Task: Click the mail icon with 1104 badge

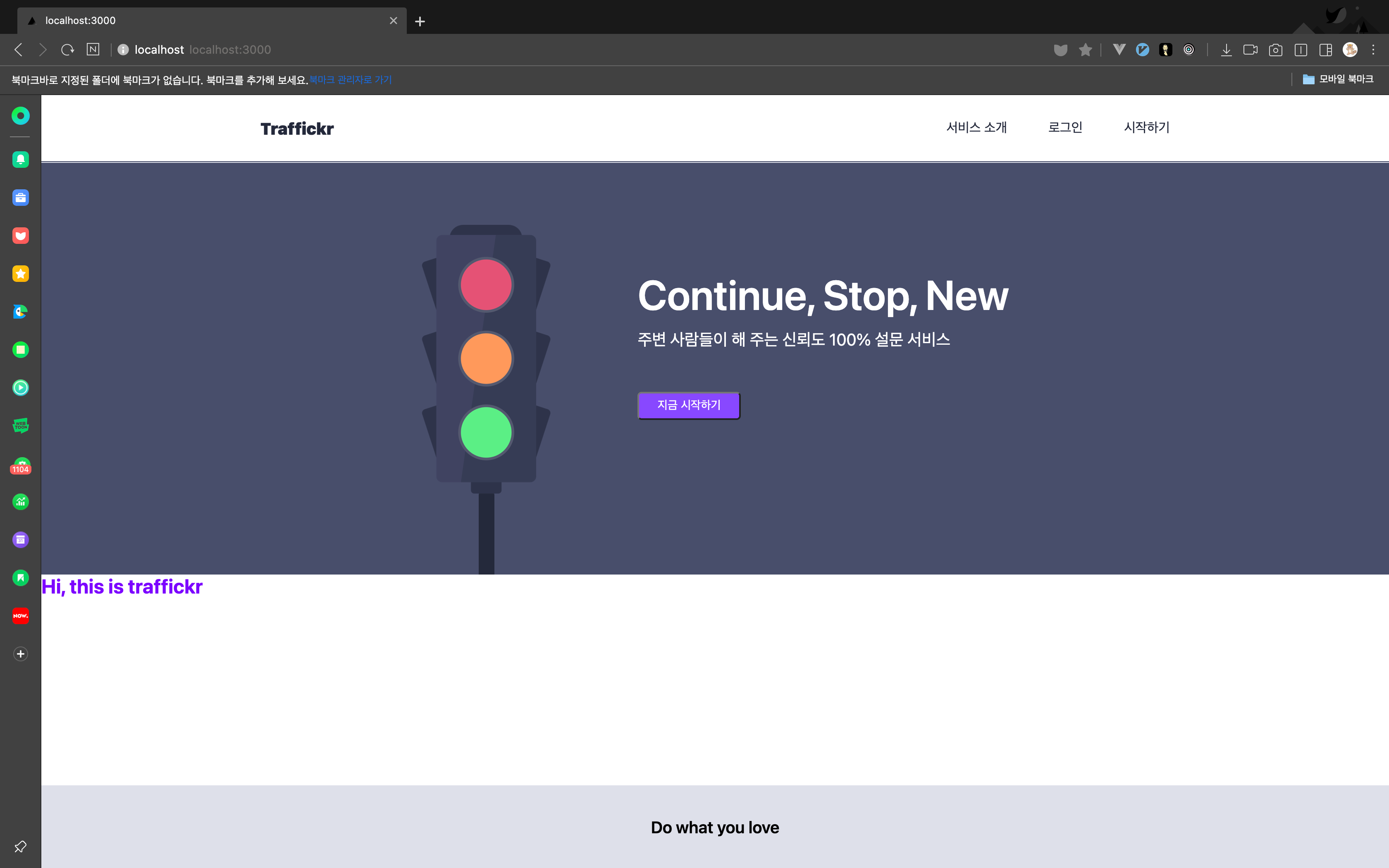Action: point(21,465)
